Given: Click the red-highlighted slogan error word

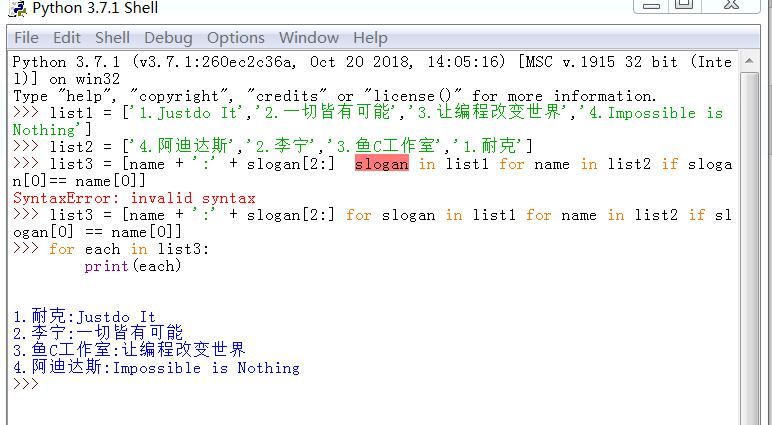Looking at the screenshot, I should [381, 164].
